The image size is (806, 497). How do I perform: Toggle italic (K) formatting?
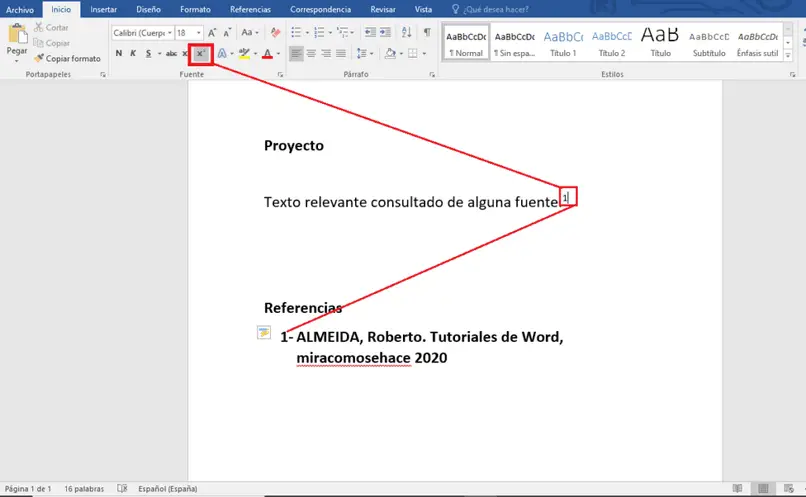pyautogui.click(x=133, y=53)
